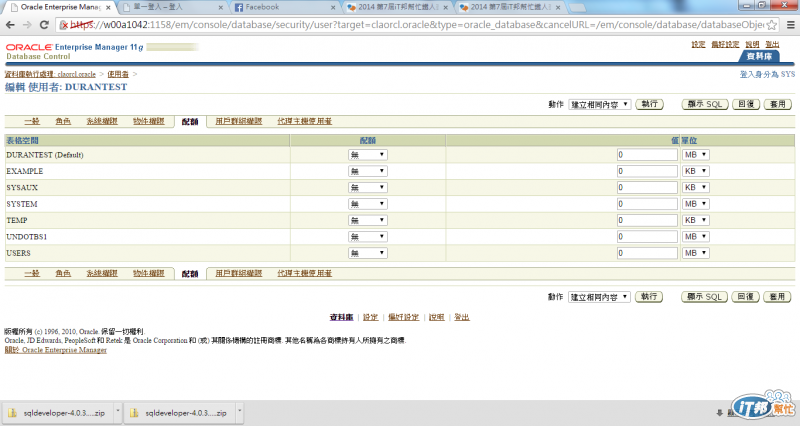
Task: Change the KB unit dropdown for EXAMPLE row
Action: (x=695, y=171)
